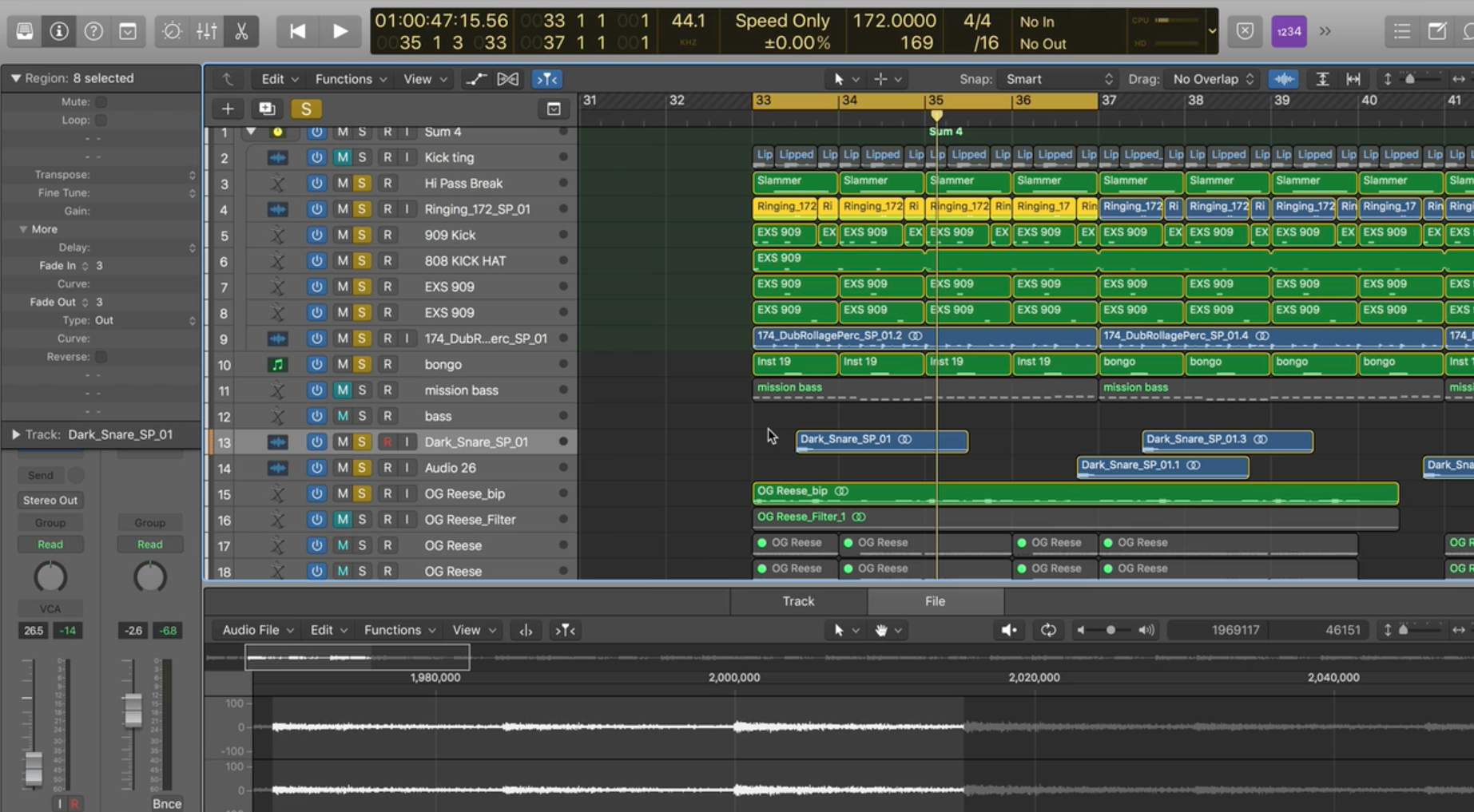Go to beginning of project
The height and width of the screenshot is (812, 1474).
pos(297,31)
